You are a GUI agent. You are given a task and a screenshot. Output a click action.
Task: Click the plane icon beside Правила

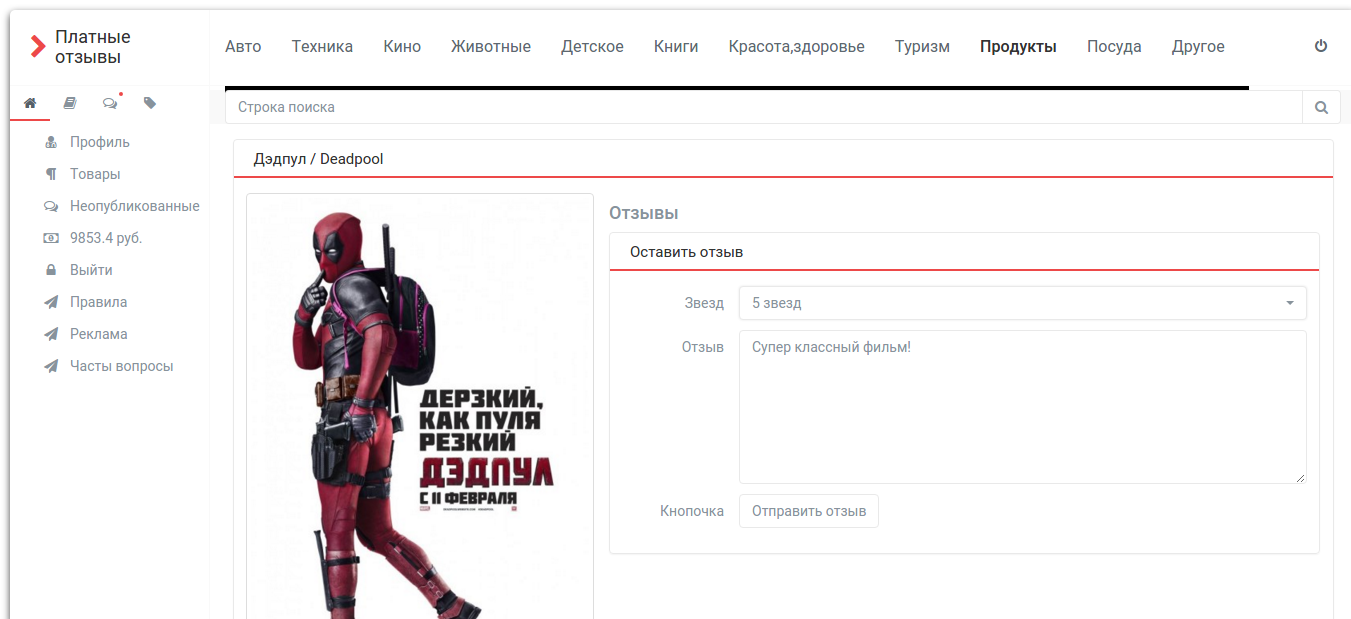pyautogui.click(x=51, y=302)
